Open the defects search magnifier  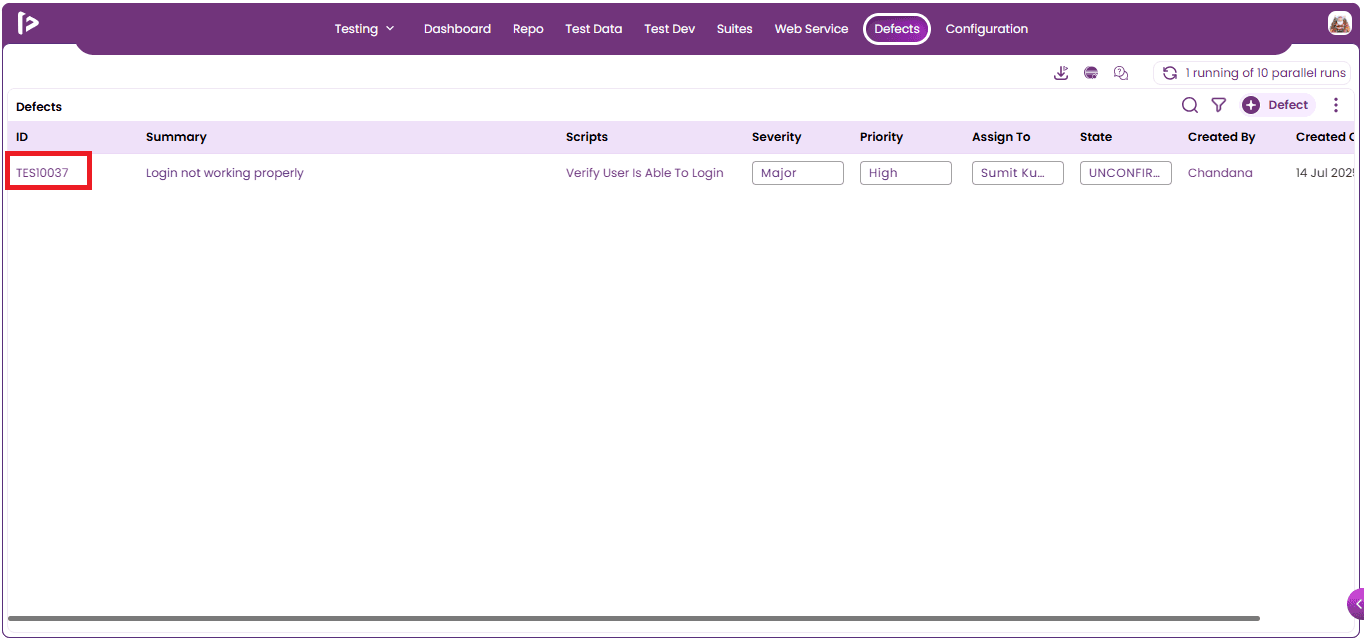1190,105
